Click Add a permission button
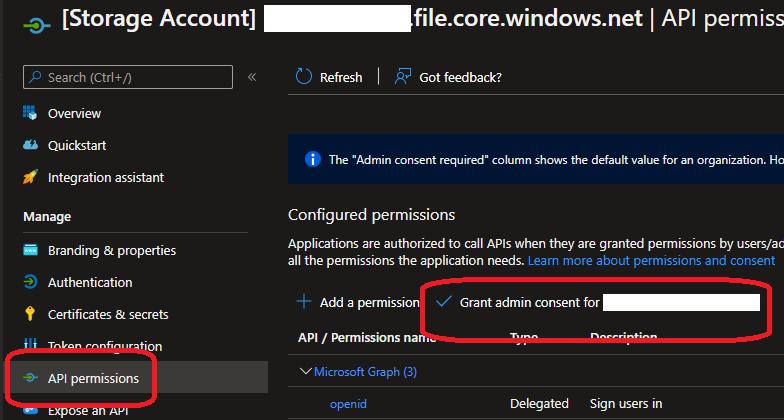This screenshot has height=420, width=784. click(358, 302)
